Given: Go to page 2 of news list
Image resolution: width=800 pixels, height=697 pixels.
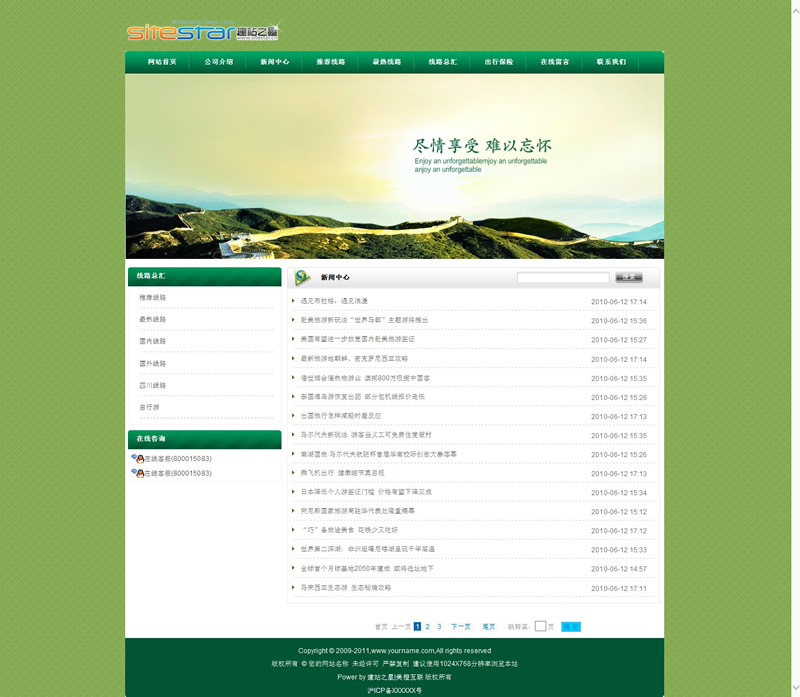Looking at the screenshot, I should click(427, 627).
